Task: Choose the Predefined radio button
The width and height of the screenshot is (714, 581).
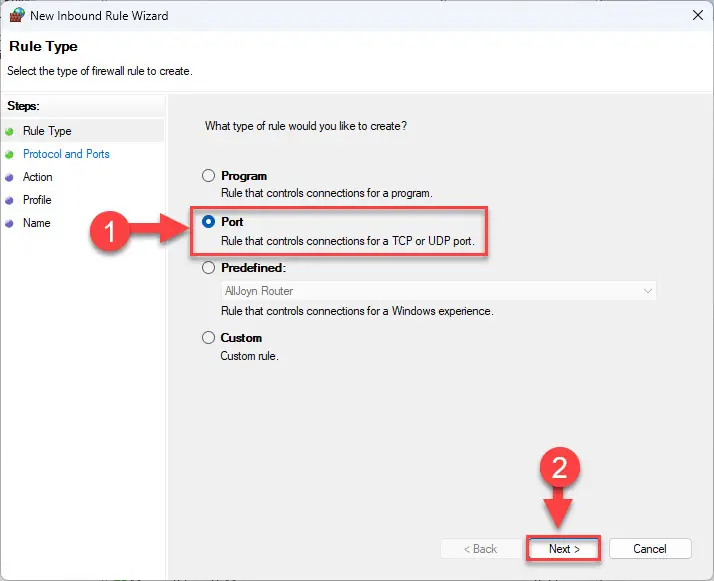Action: click(208, 268)
